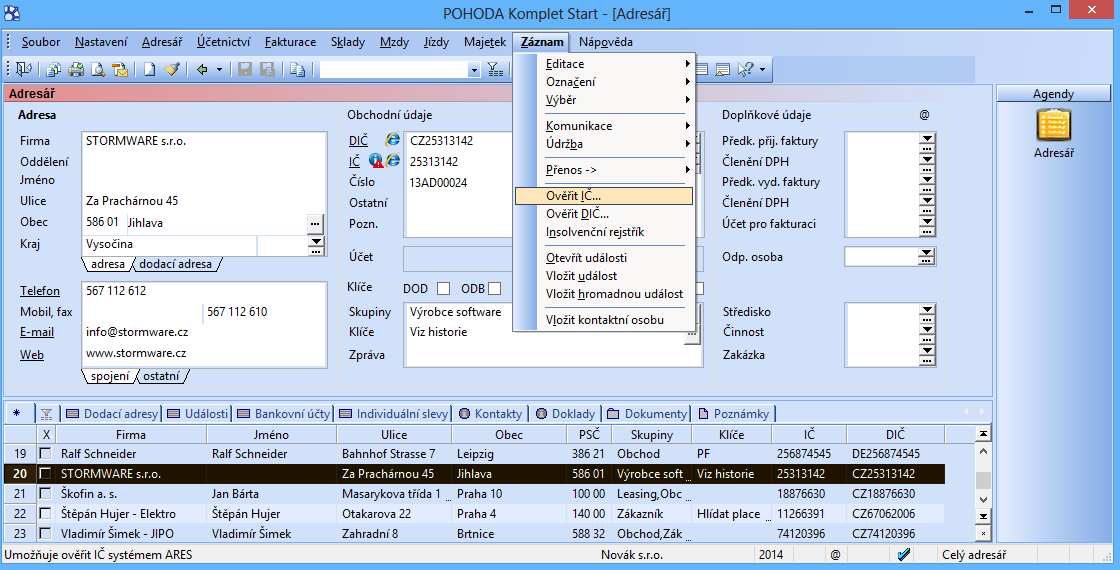
Task: Click the Firma column header
Action: (x=131, y=434)
